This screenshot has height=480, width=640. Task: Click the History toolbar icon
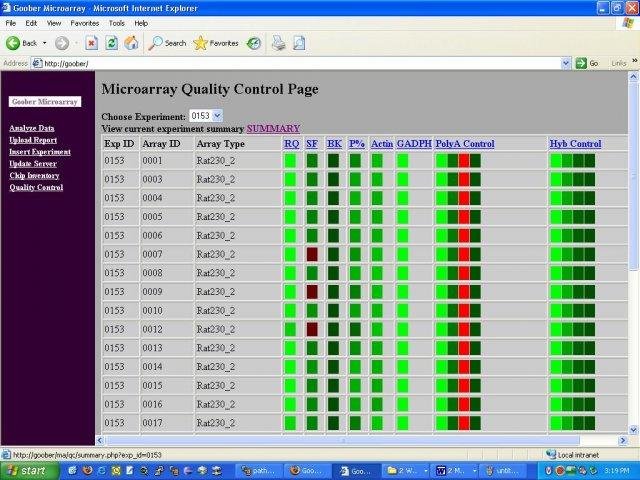(254, 43)
